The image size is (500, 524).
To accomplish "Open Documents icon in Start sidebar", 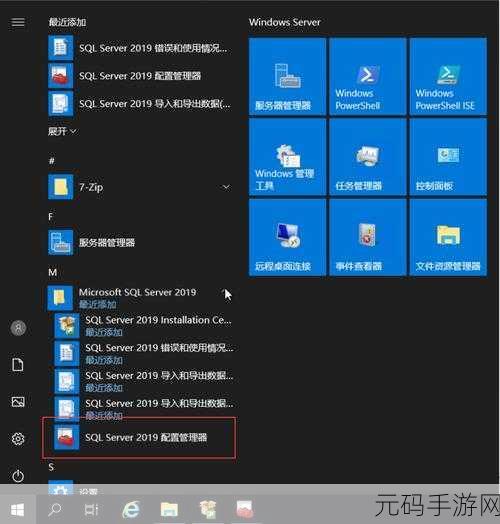I will click(x=18, y=365).
